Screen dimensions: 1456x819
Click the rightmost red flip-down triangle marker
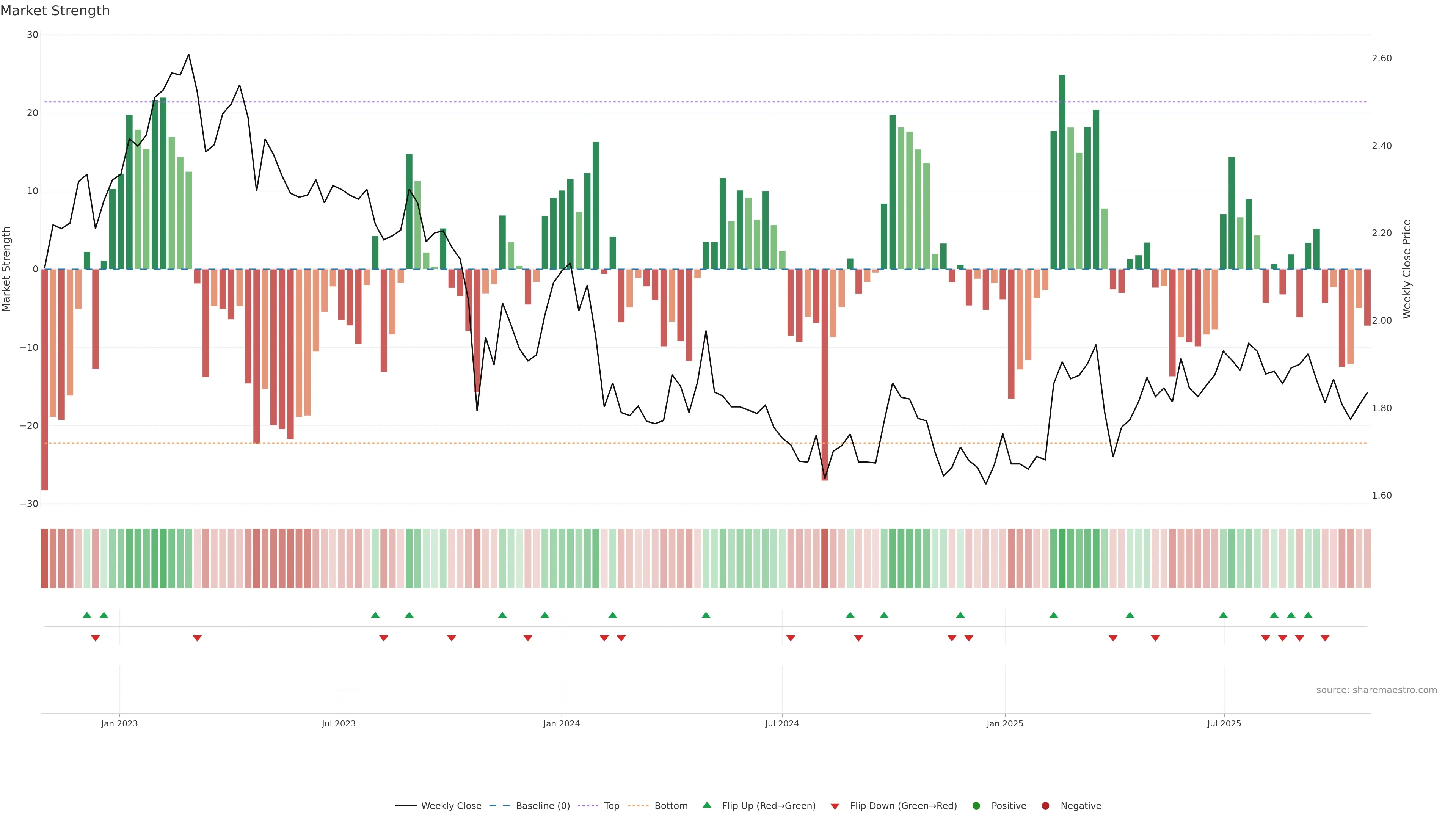1325,638
